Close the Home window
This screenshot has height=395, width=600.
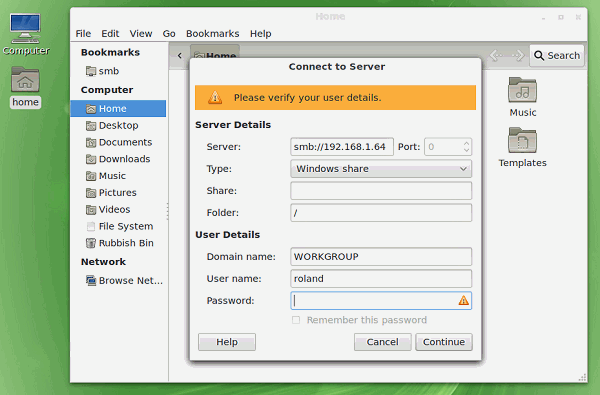(578, 17)
